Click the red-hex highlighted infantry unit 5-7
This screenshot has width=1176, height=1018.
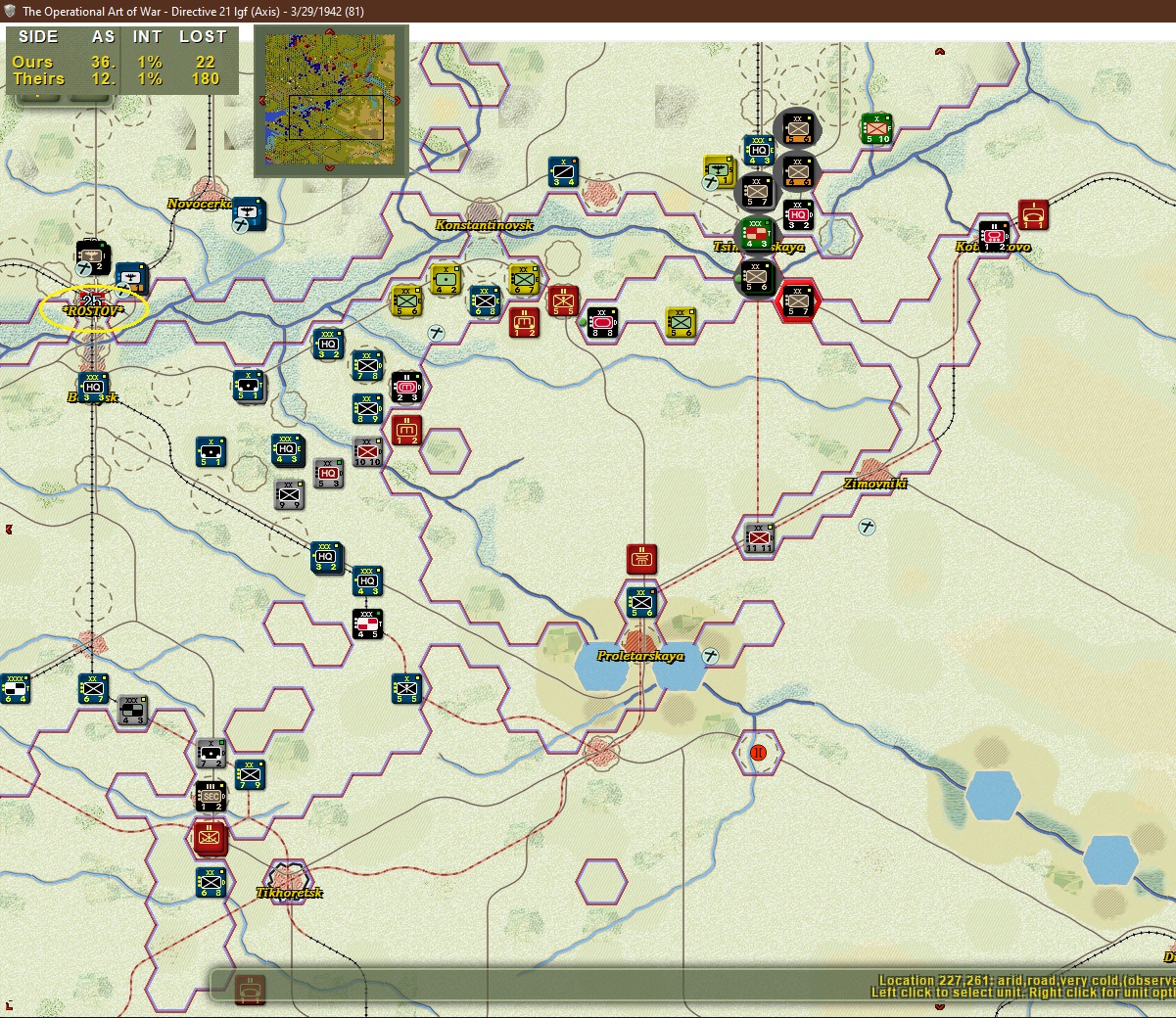pos(798,301)
